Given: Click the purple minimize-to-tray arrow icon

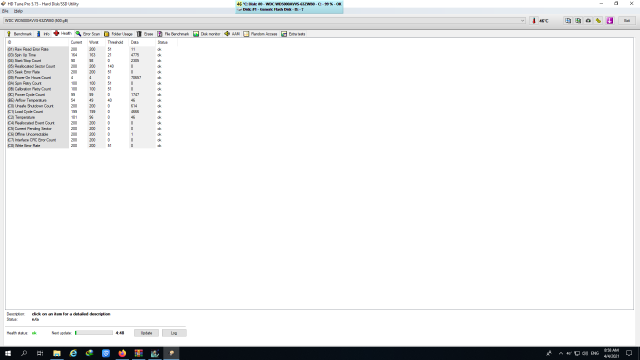Looking at the screenshot, I should point(610,20).
